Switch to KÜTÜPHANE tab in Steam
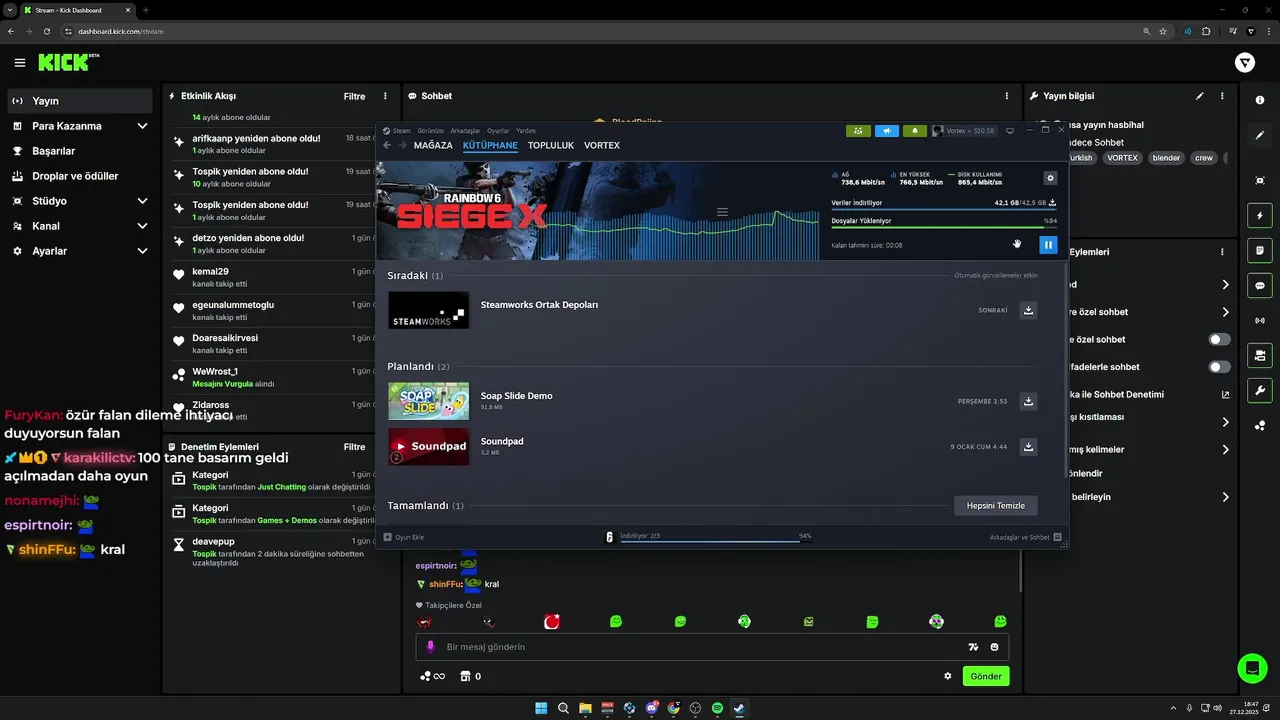 490,145
